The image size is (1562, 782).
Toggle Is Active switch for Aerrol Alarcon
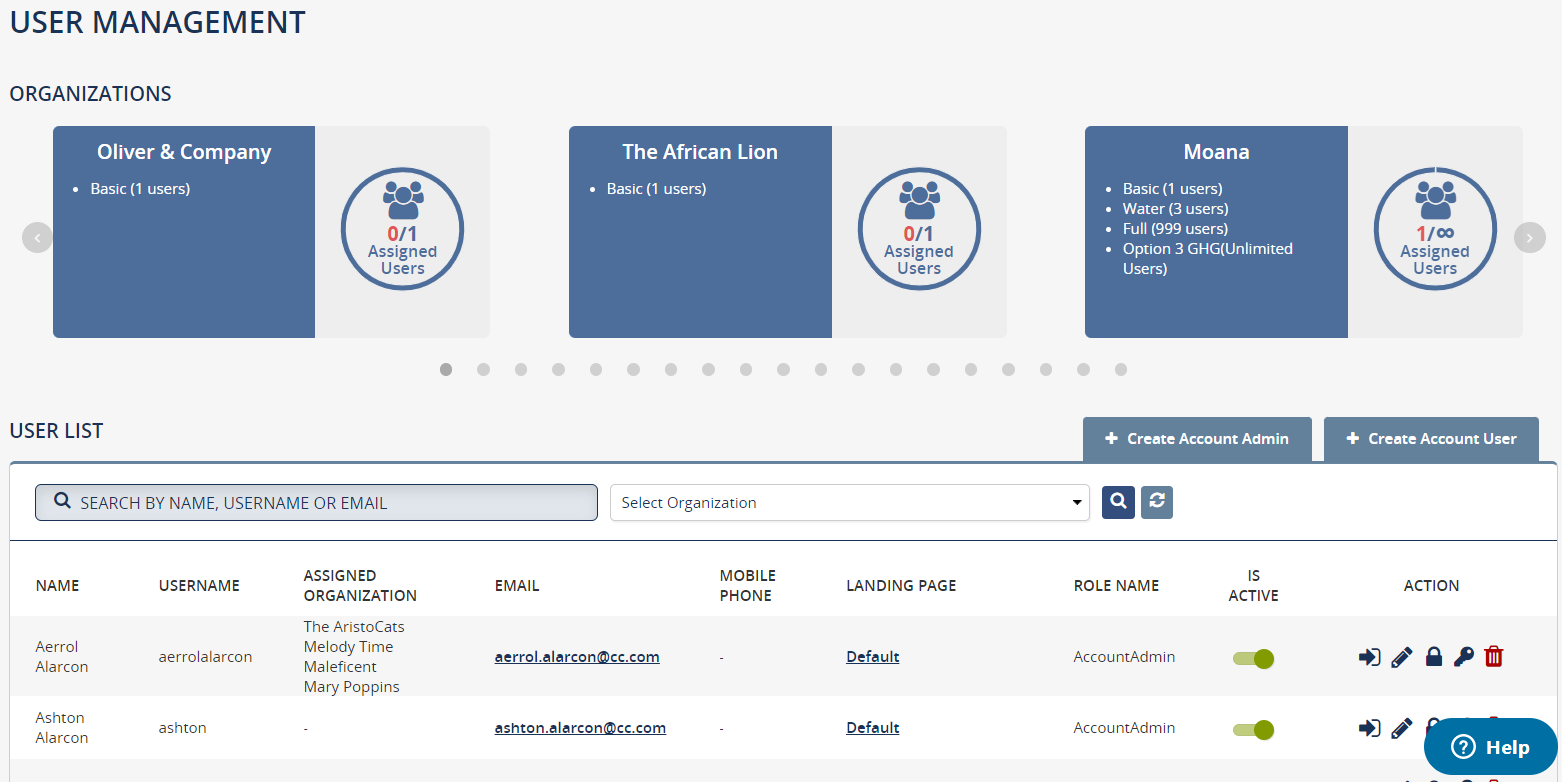click(1253, 658)
